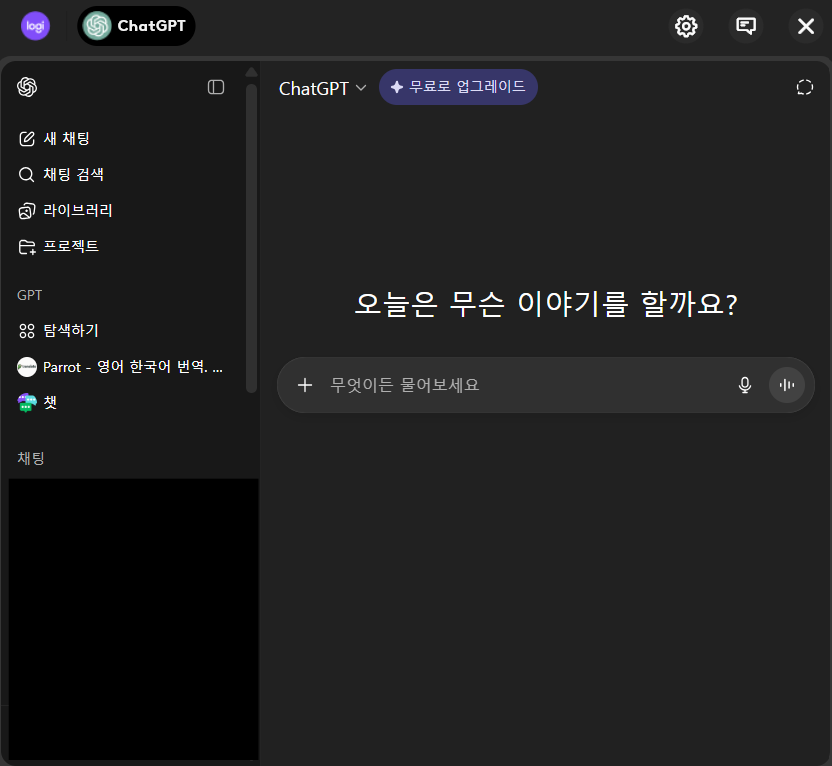Image resolution: width=832 pixels, height=766 pixels.
Task: Select the ChatGPT tab in top bar
Action: (137, 26)
